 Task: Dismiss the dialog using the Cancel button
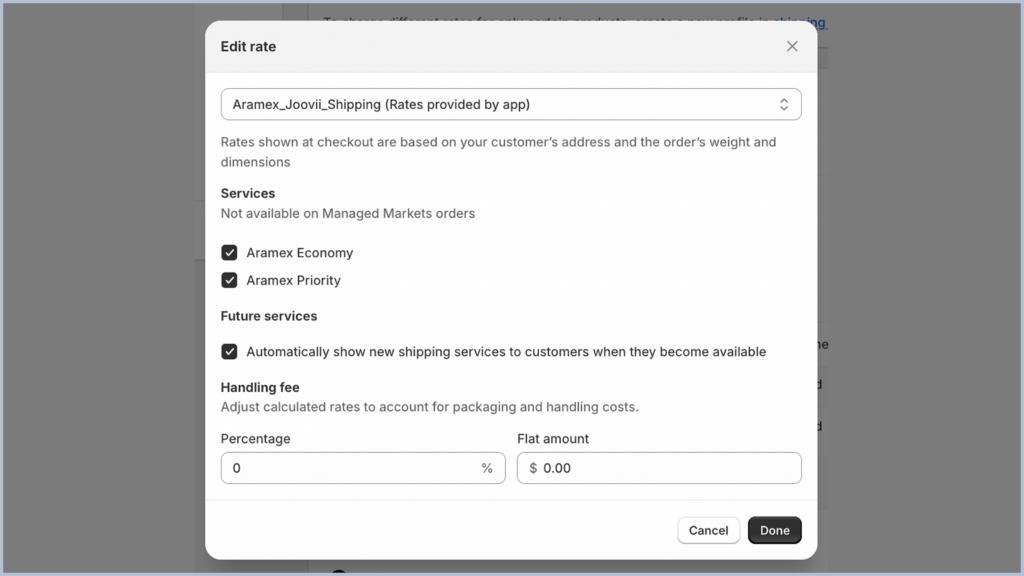pyautogui.click(x=708, y=530)
